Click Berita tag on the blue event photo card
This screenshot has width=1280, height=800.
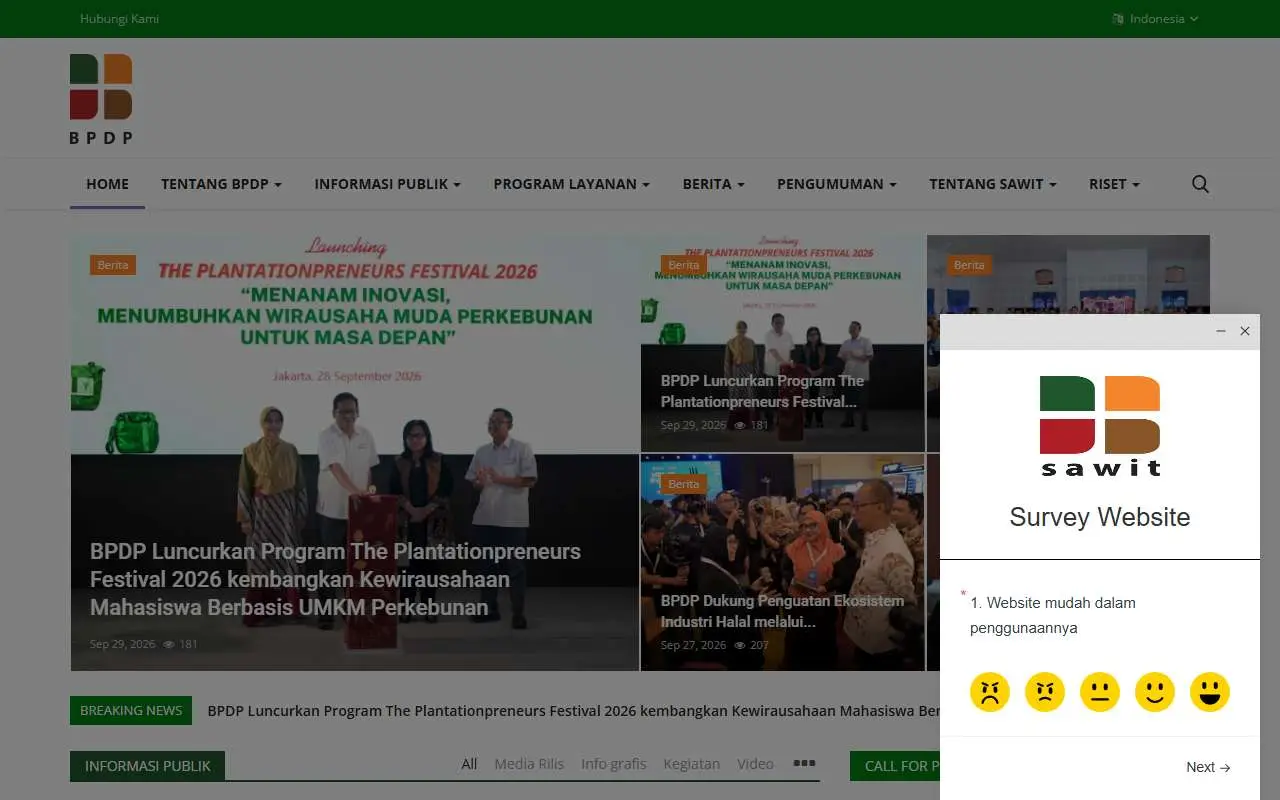tap(969, 265)
